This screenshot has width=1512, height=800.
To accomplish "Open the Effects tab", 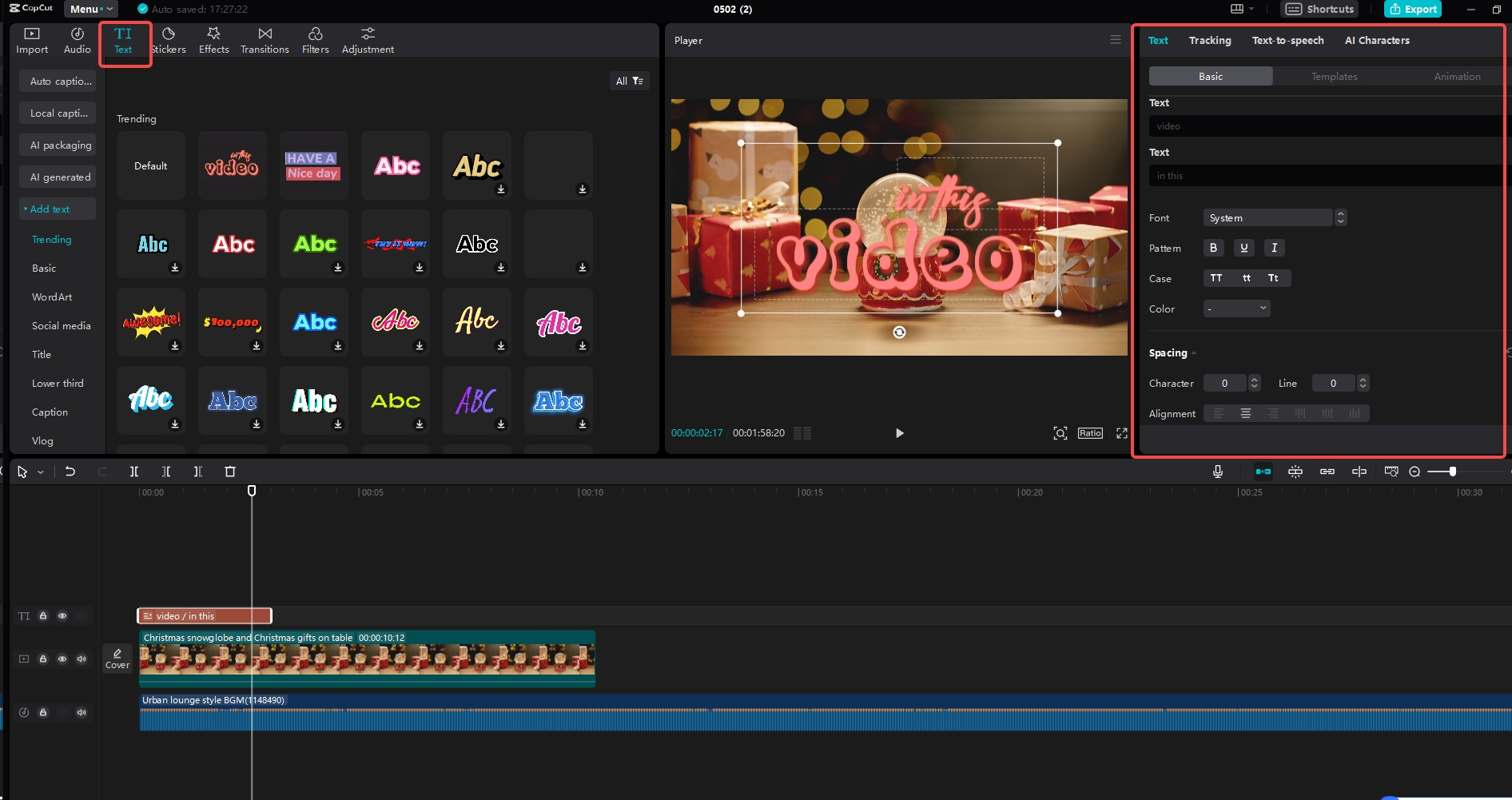I will pos(213,41).
